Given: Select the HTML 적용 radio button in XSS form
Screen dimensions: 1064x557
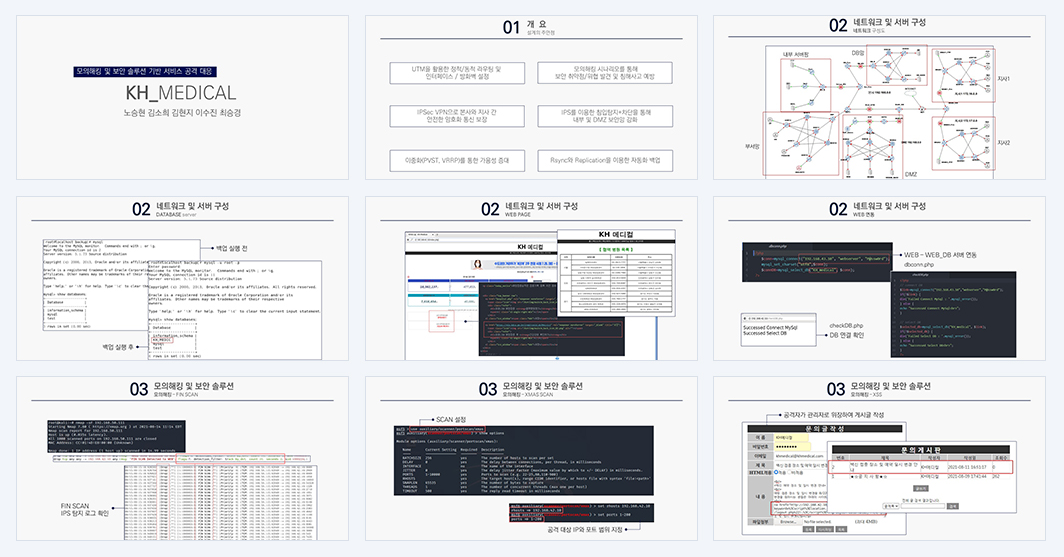Looking at the screenshot, I should click(776, 472).
